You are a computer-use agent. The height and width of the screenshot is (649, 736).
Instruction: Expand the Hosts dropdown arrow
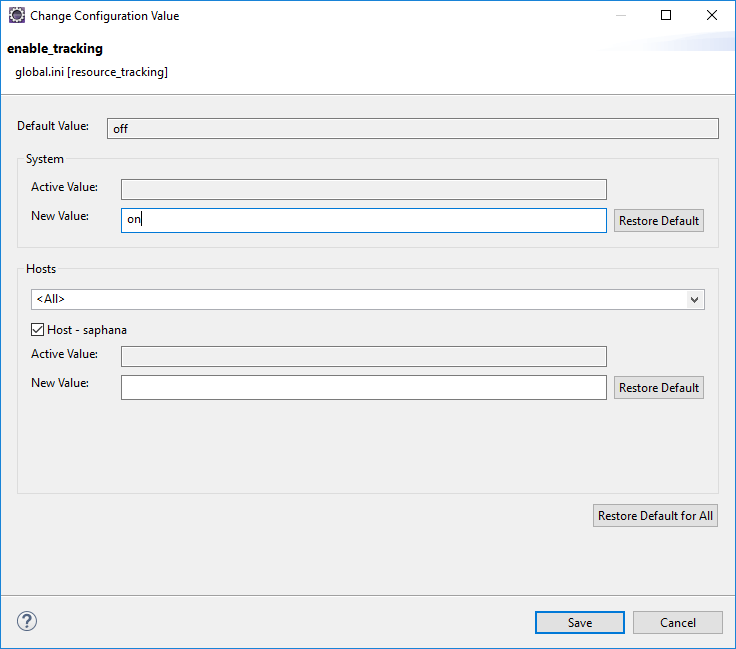694,299
